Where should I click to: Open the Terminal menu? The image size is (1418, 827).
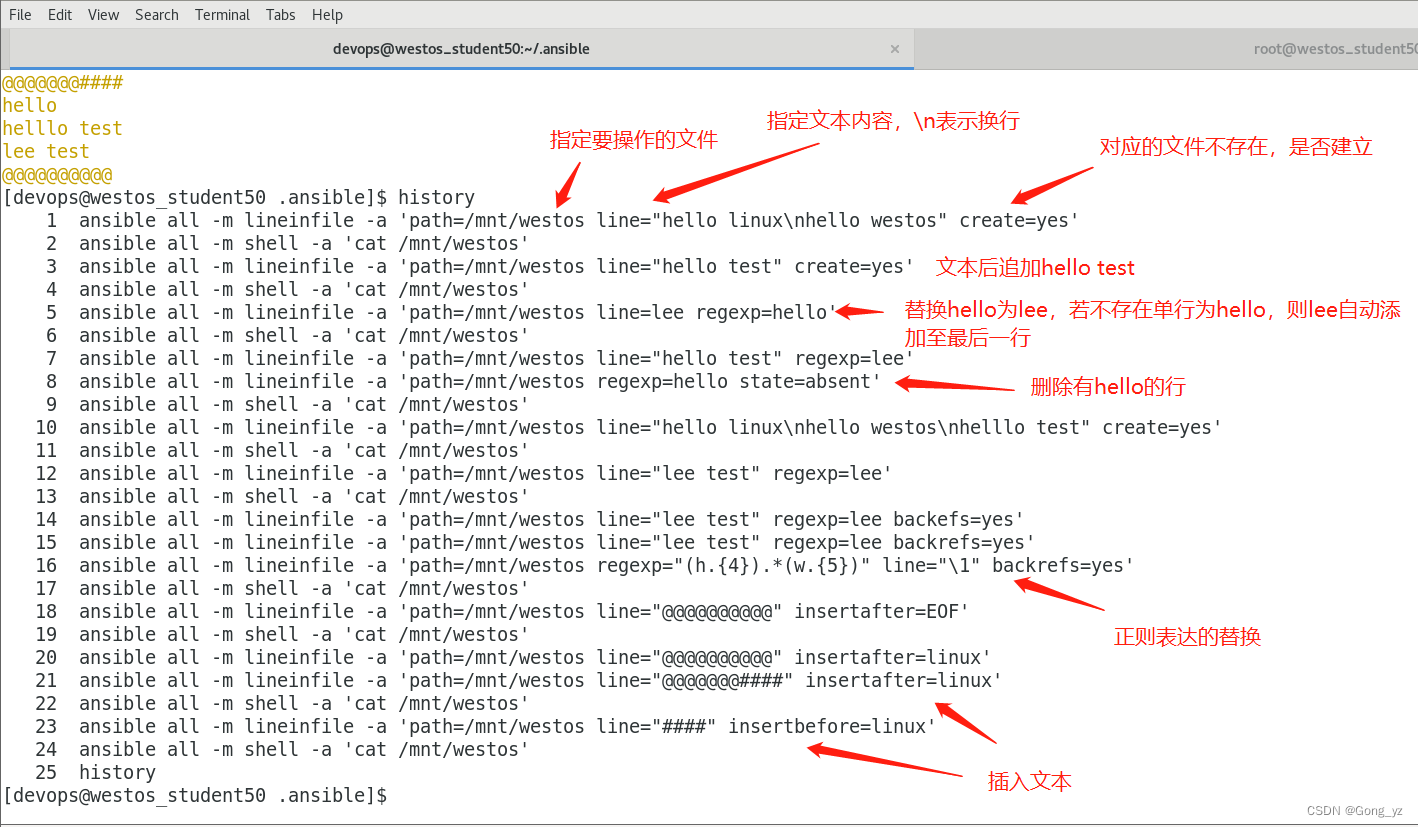coord(223,14)
